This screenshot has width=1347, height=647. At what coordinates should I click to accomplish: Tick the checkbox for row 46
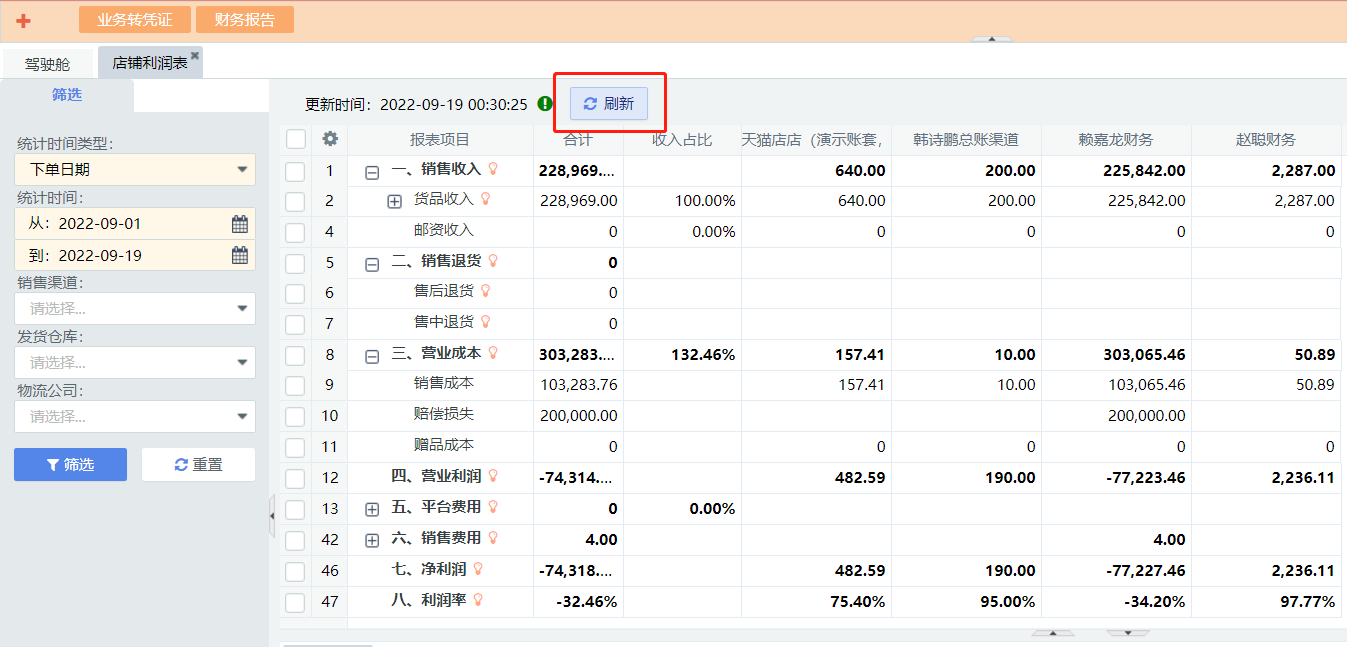(295, 571)
